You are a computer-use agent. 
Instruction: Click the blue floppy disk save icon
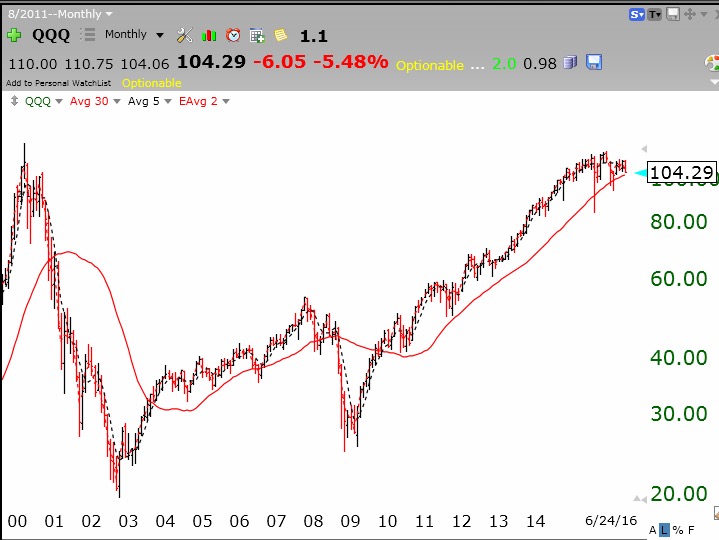tap(594, 62)
